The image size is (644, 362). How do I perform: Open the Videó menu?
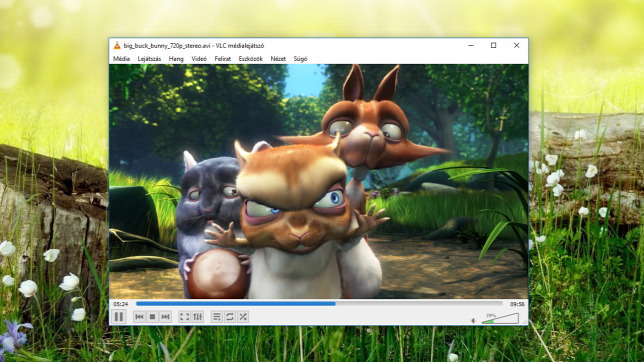point(199,59)
